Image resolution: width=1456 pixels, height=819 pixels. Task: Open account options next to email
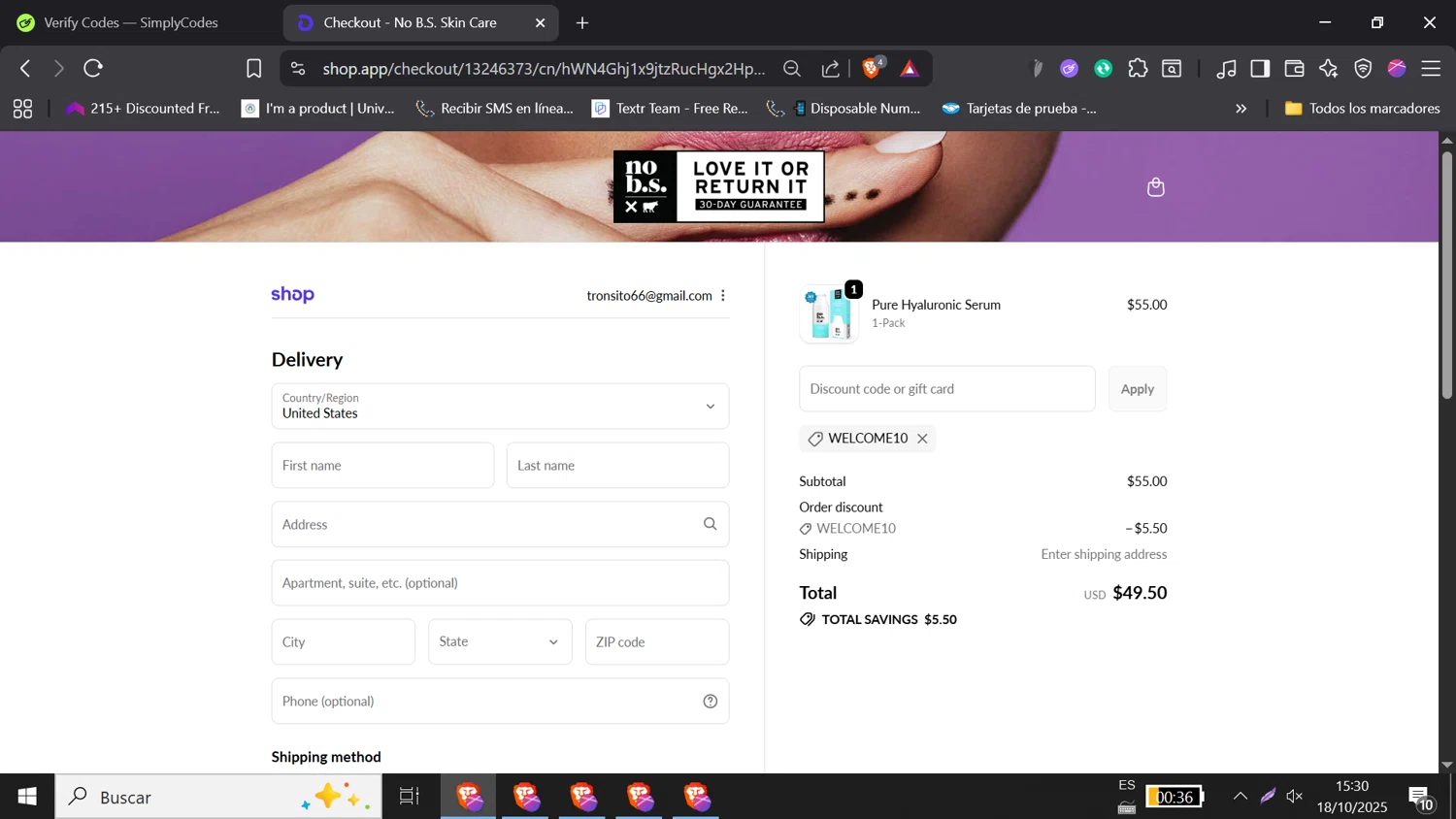723,295
